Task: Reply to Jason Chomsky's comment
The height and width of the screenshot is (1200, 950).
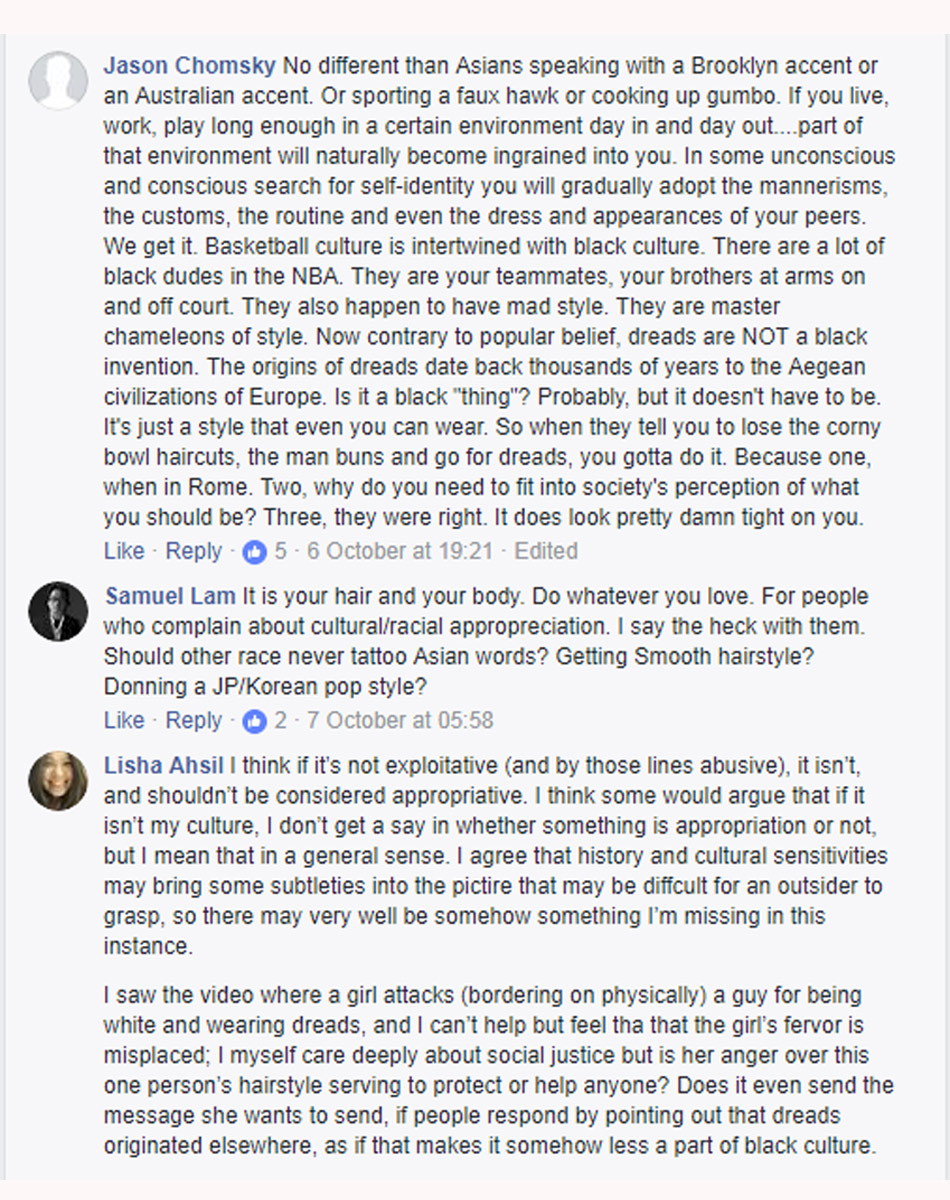Action: [193, 551]
